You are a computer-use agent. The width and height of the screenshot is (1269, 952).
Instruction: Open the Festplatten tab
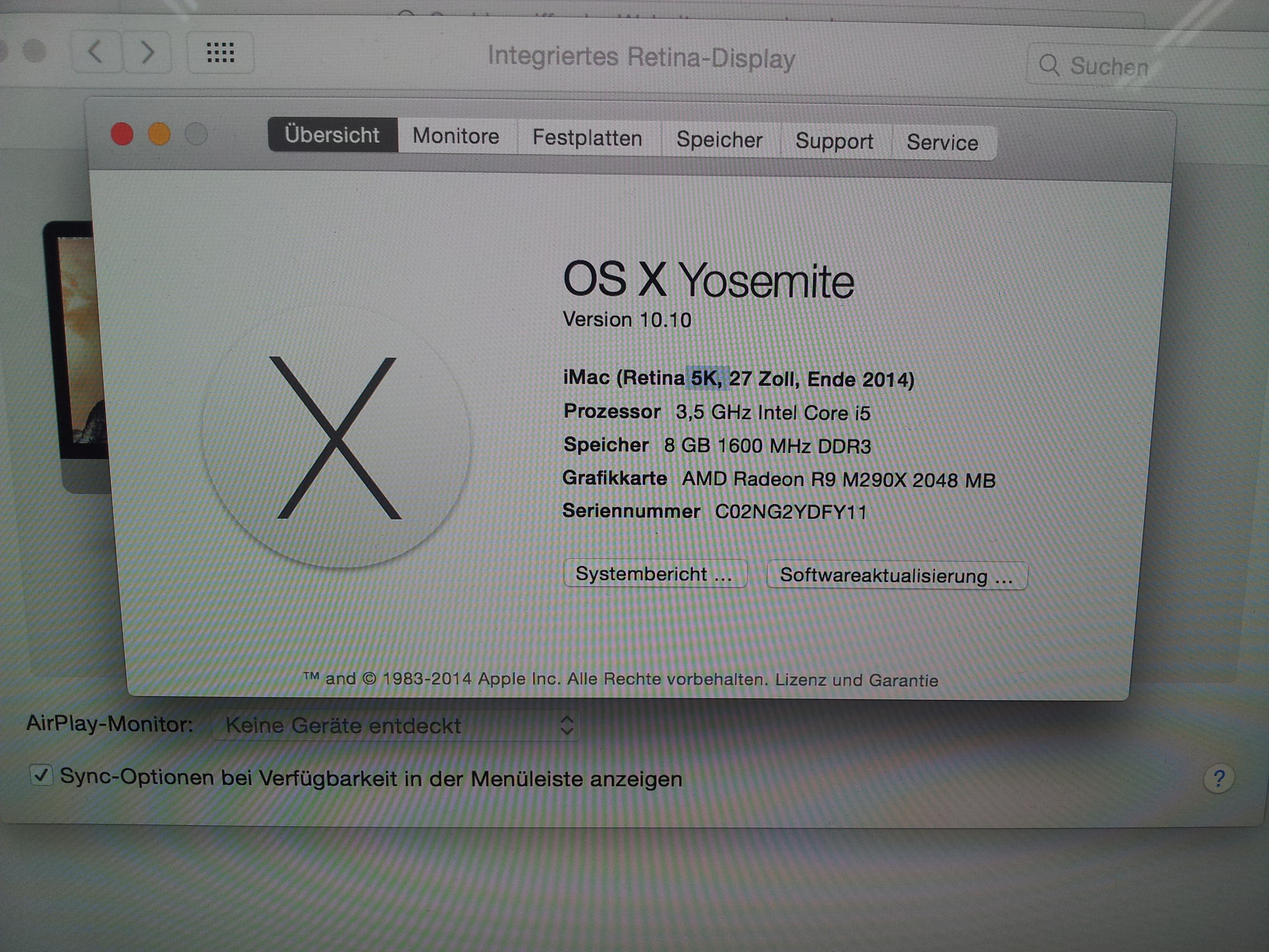587,138
